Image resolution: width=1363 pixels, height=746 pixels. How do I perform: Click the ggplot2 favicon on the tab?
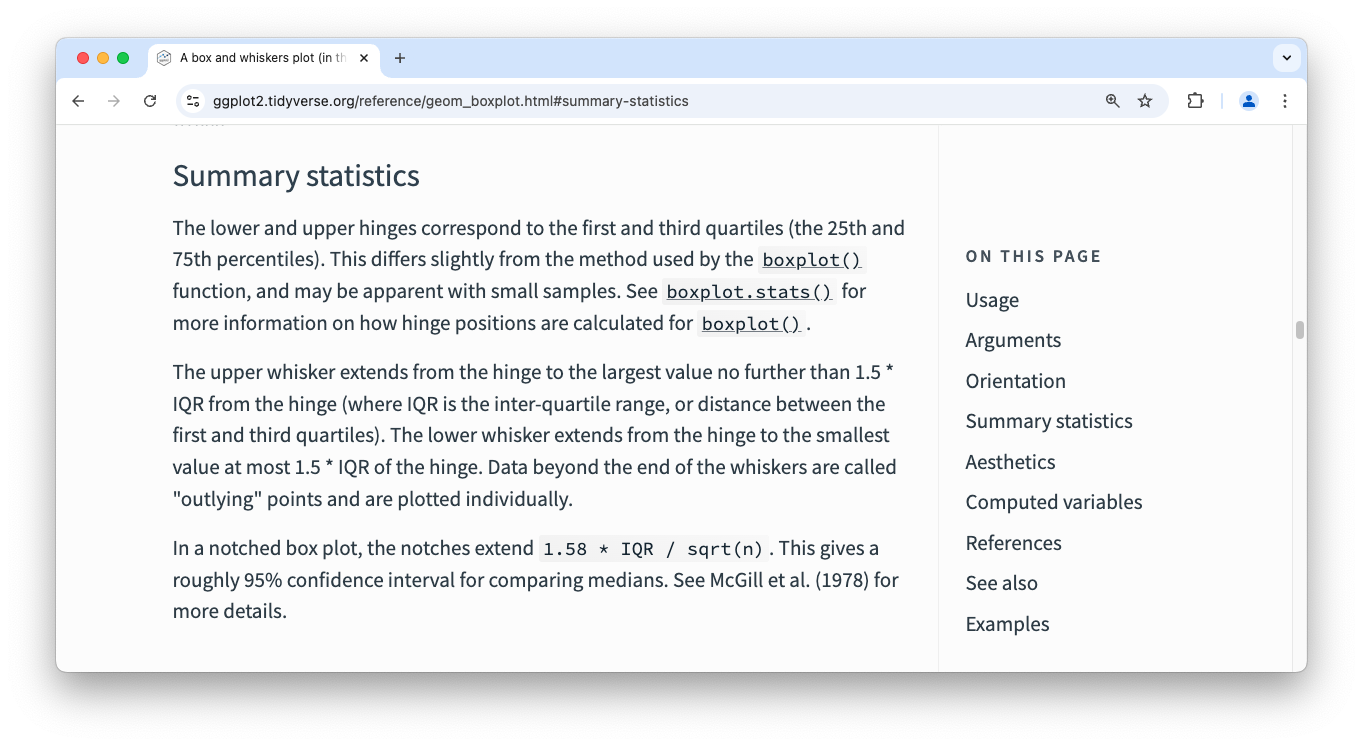click(163, 57)
